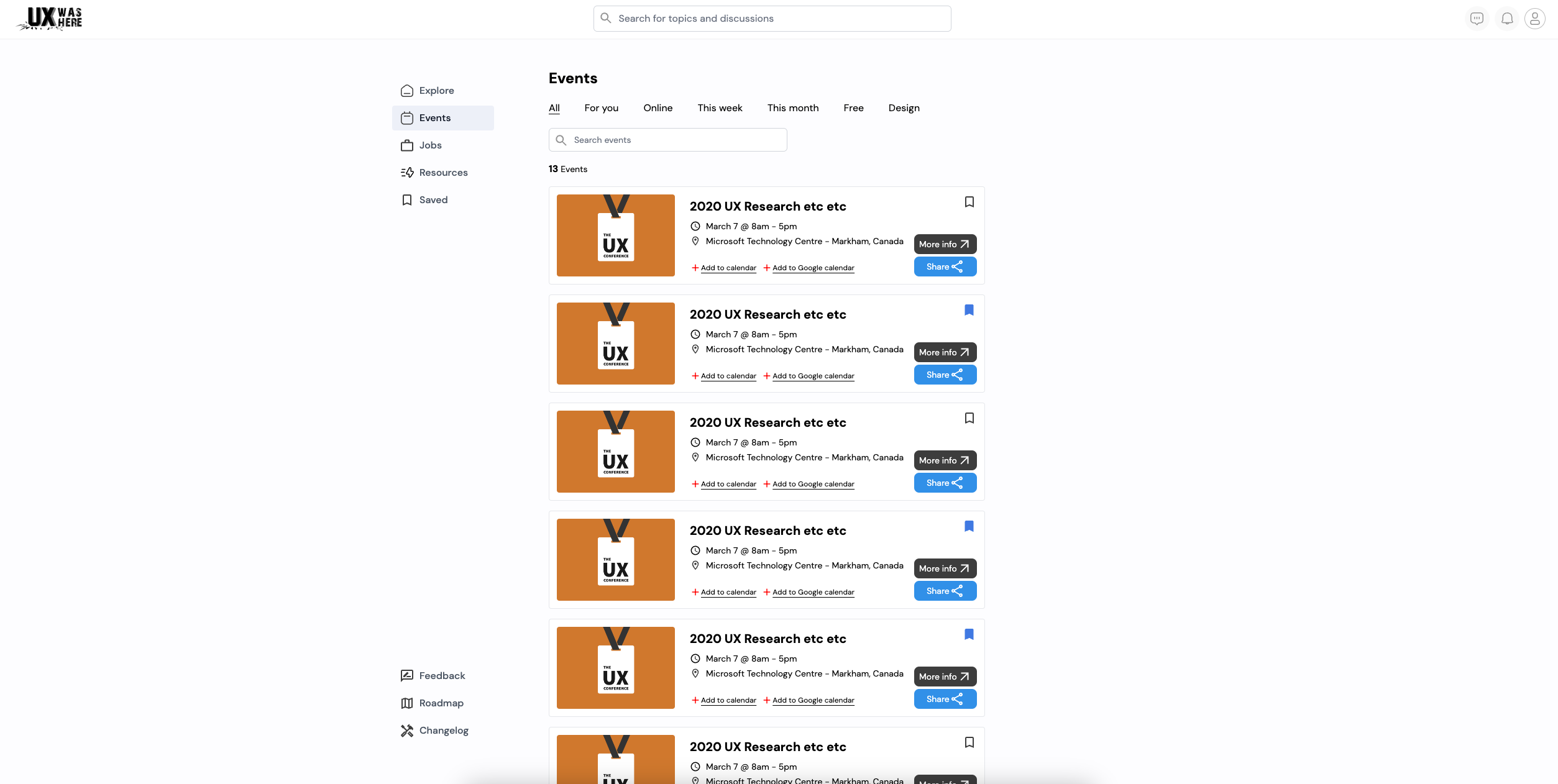Add the fourth event to Google calendar
The image size is (1558, 784).
point(809,592)
